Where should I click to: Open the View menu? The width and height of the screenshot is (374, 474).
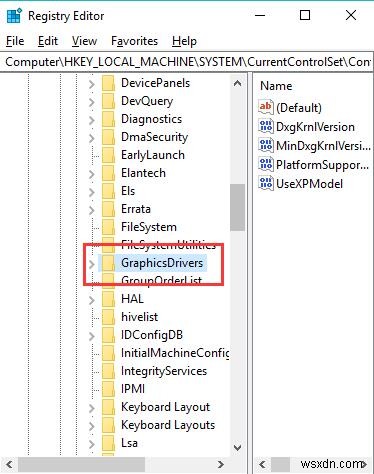pyautogui.click(x=84, y=41)
